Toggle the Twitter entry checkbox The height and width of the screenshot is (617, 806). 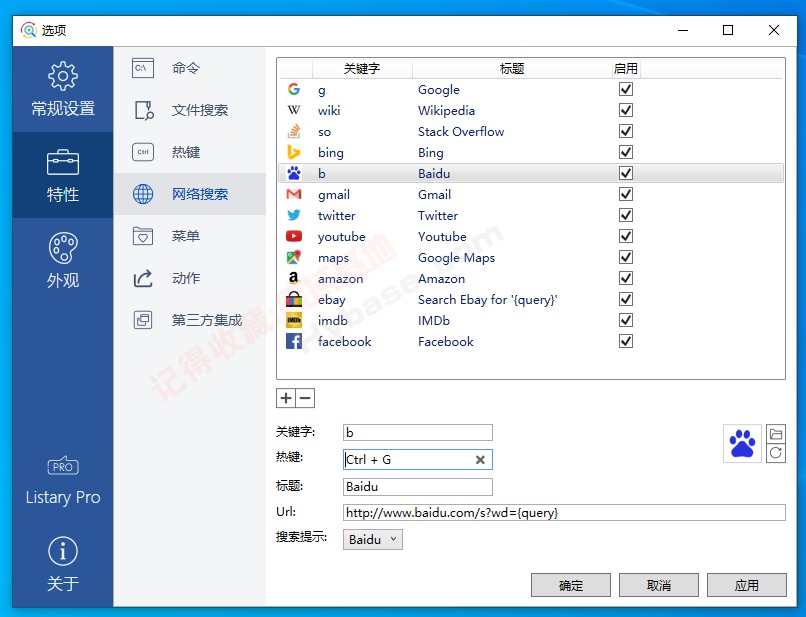[x=626, y=215]
